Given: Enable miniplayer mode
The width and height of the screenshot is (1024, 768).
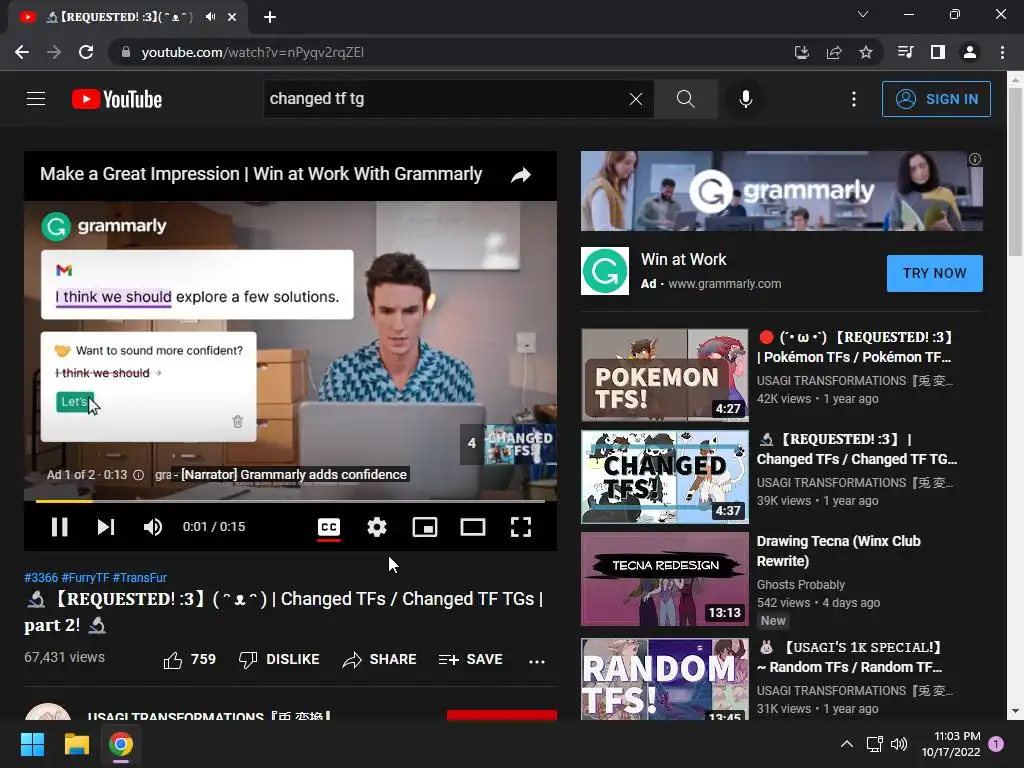Looking at the screenshot, I should [x=424, y=527].
